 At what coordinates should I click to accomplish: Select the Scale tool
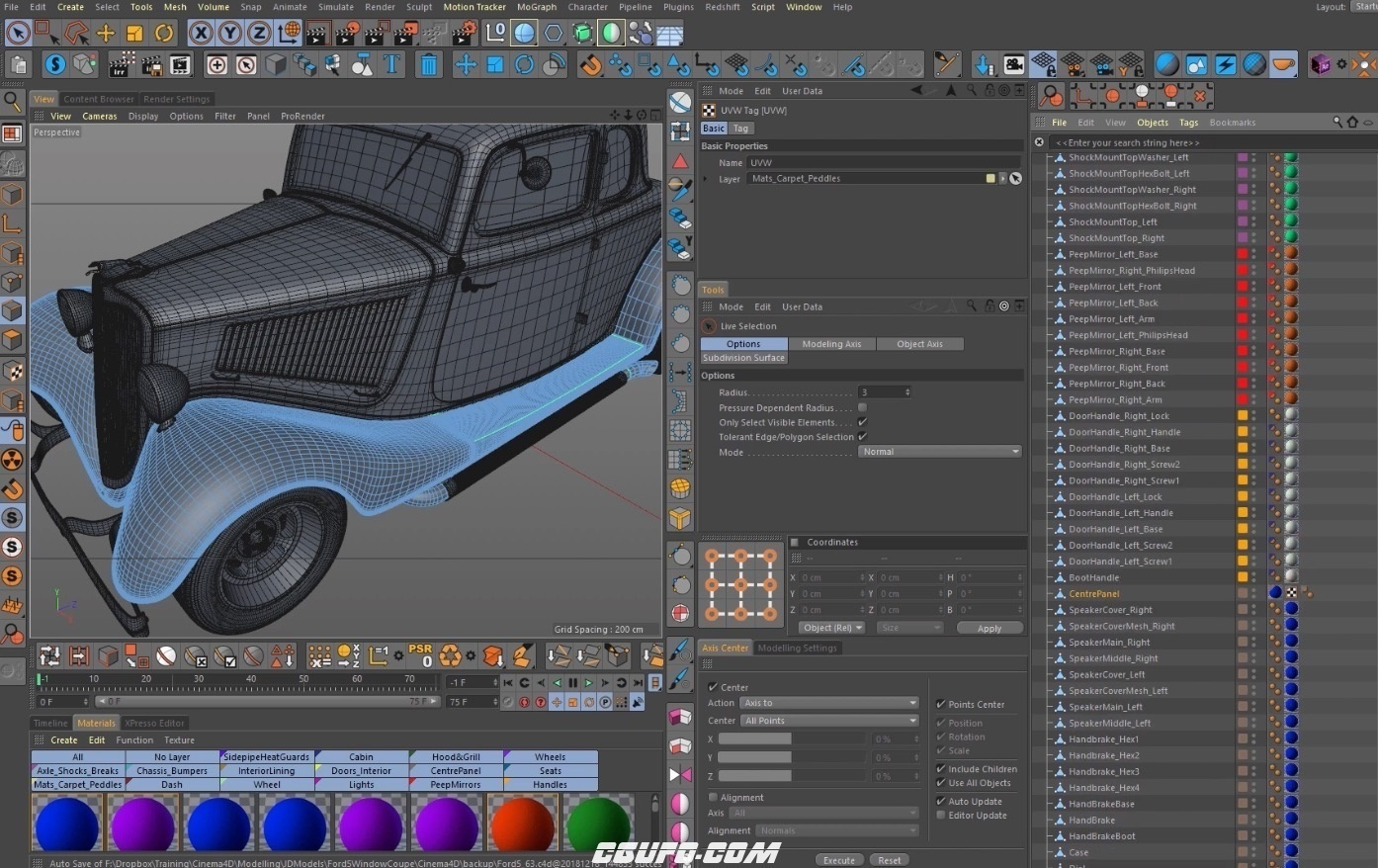point(132,33)
